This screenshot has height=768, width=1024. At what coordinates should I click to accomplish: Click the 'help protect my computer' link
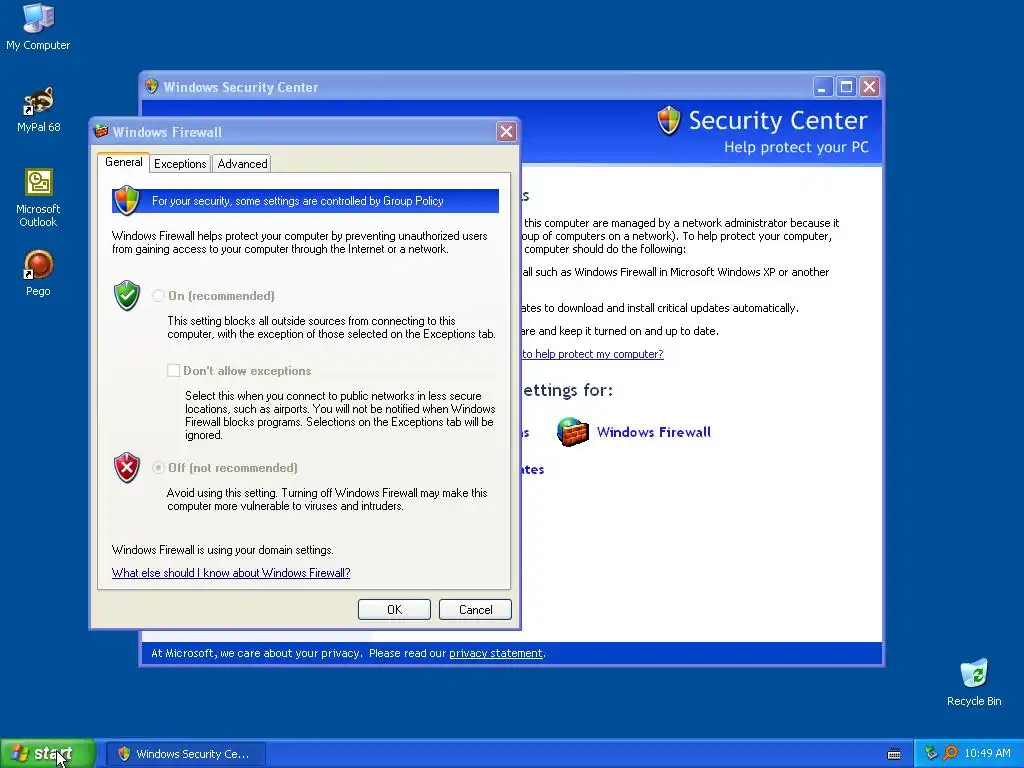click(592, 354)
